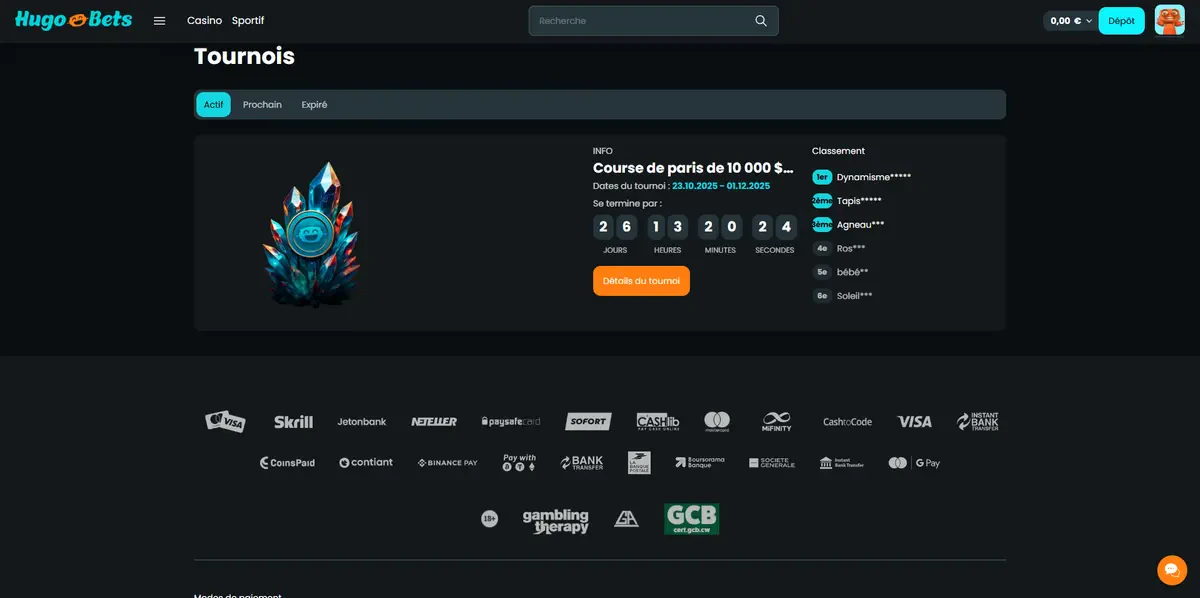Open the hamburger menu icon
This screenshot has height=598, width=1200.
(x=159, y=21)
